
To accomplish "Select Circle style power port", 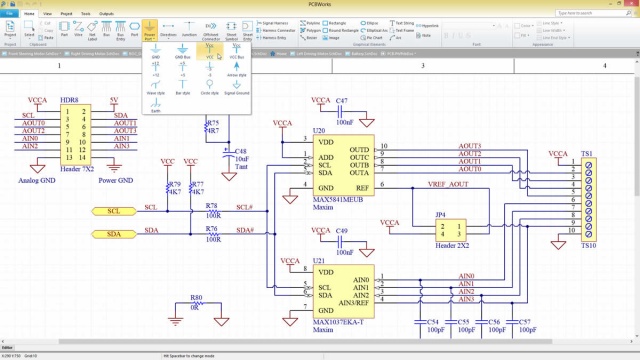I will click(x=209, y=87).
